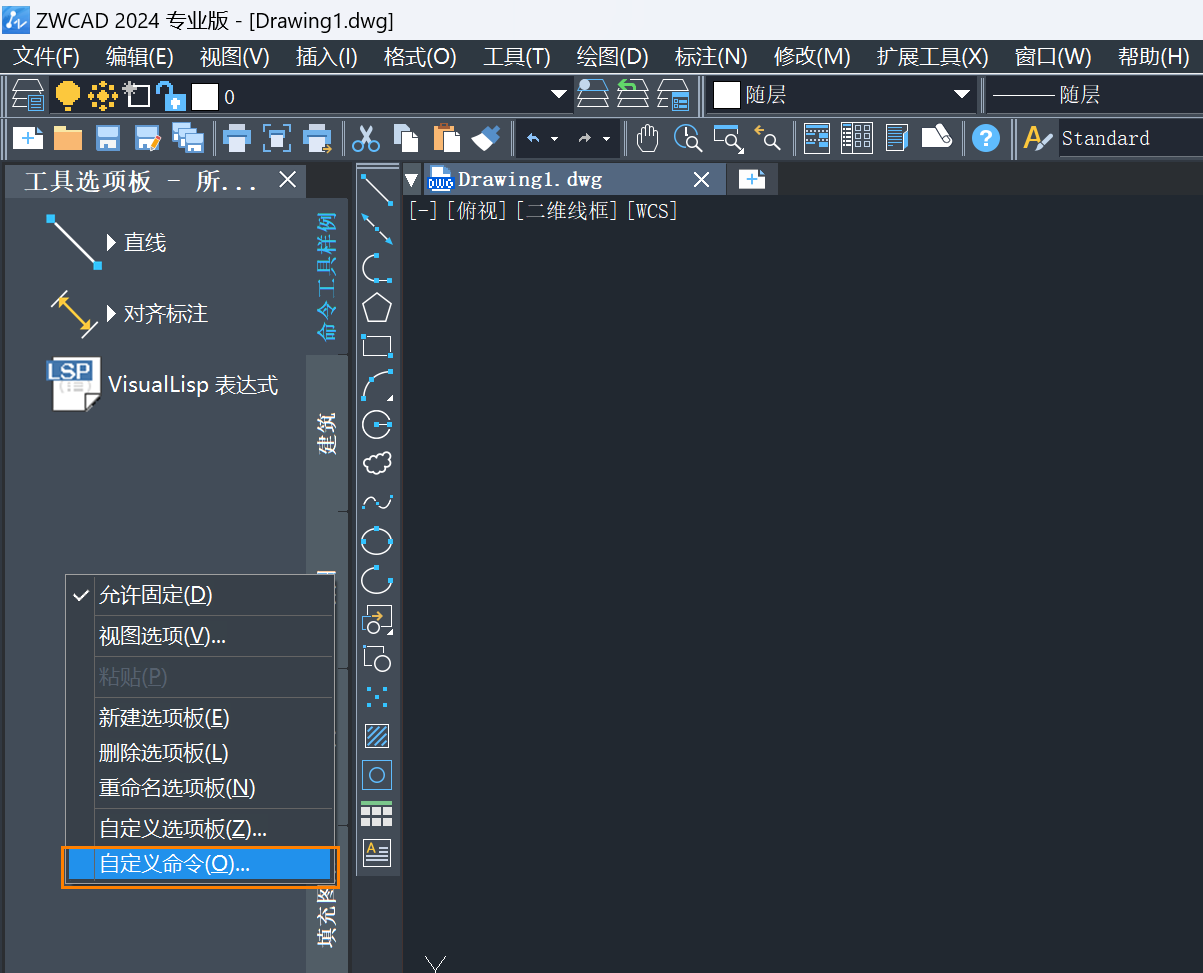Open the Layer Properties Manager icon
The width and height of the screenshot is (1203, 973).
click(x=28, y=96)
